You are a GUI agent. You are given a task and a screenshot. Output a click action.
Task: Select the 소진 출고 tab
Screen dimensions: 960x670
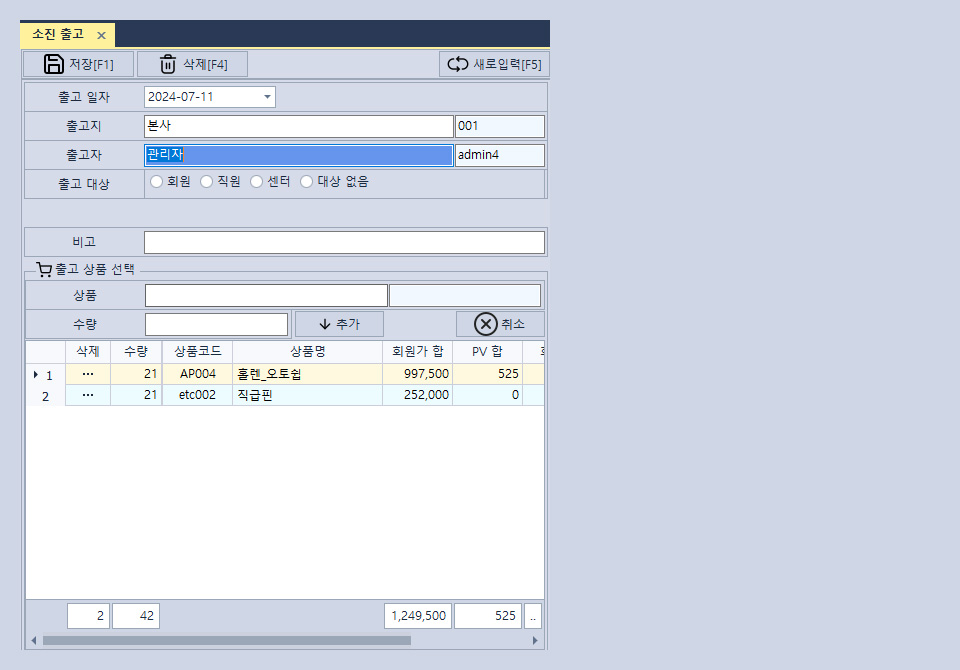[58, 35]
